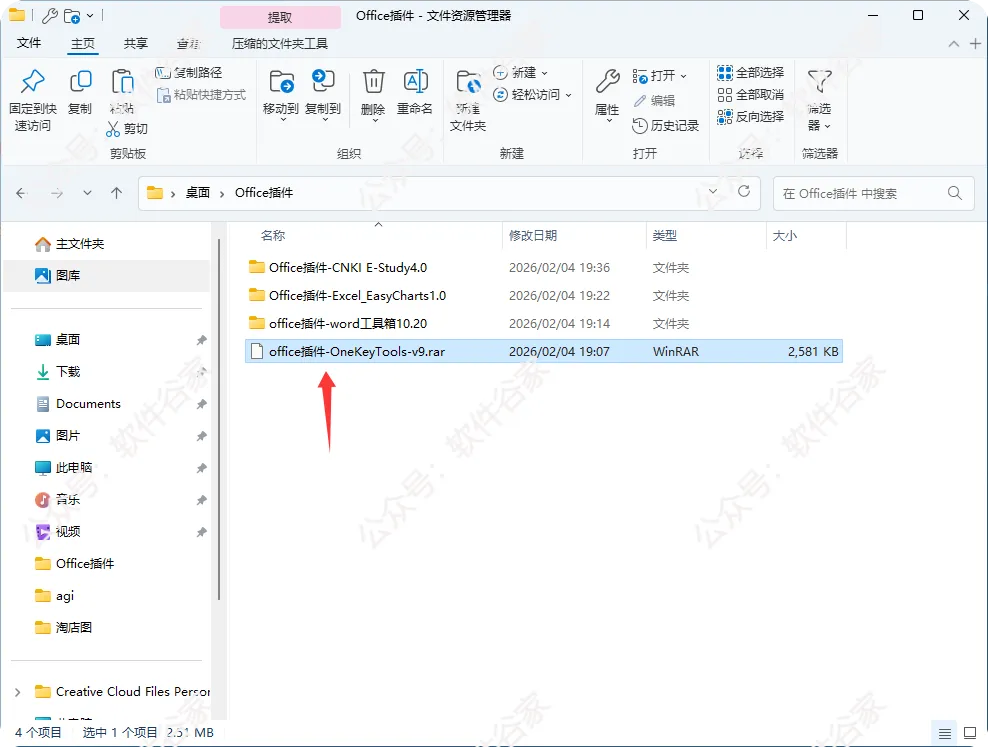Click the Delete trash can icon
This screenshot has height=747, width=988.
(373, 82)
